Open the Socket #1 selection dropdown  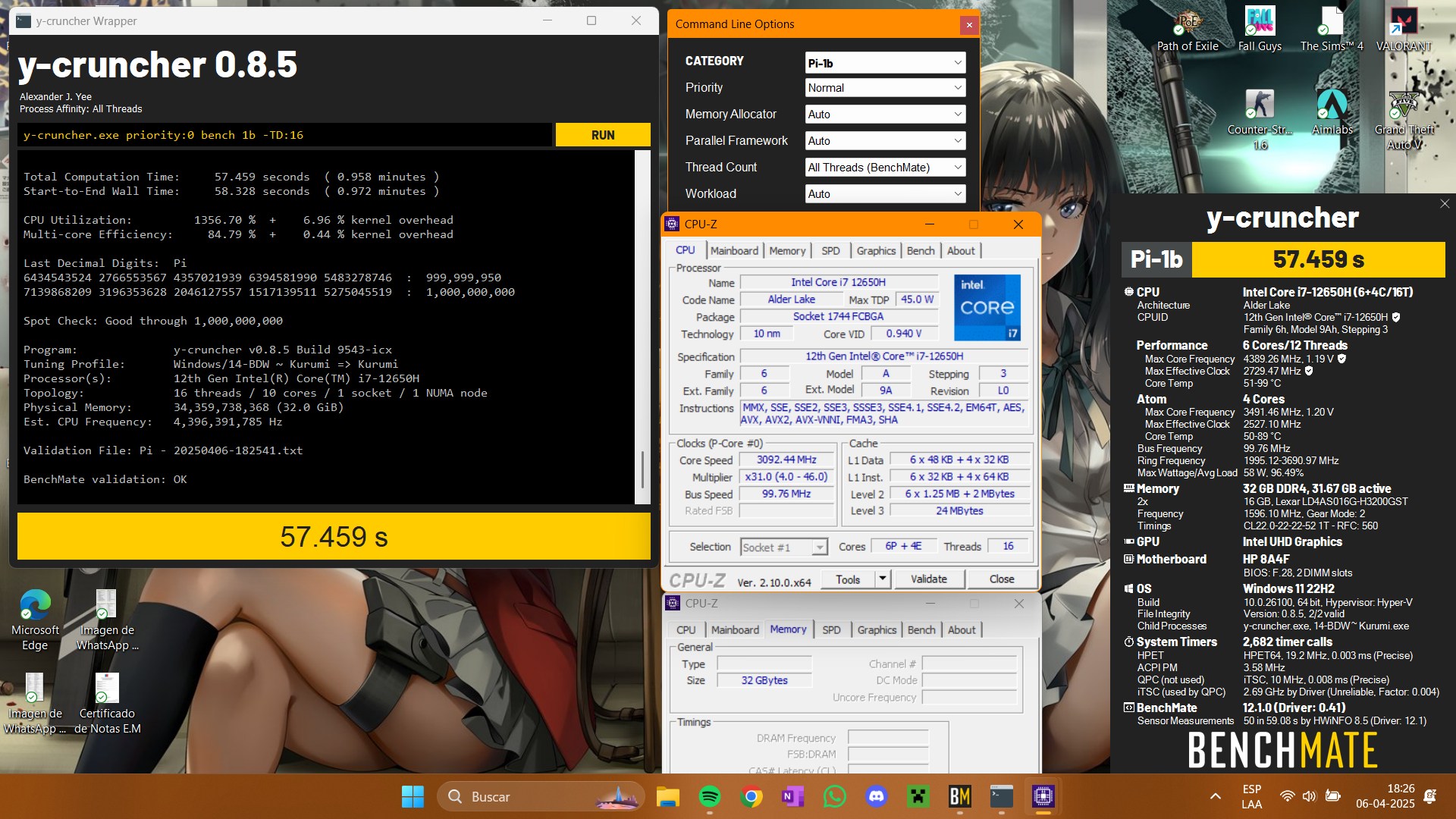pos(783,548)
